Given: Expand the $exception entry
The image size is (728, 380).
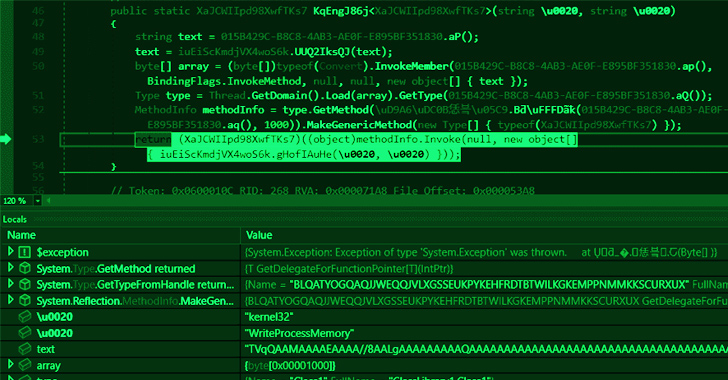Looking at the screenshot, I should click(10, 252).
